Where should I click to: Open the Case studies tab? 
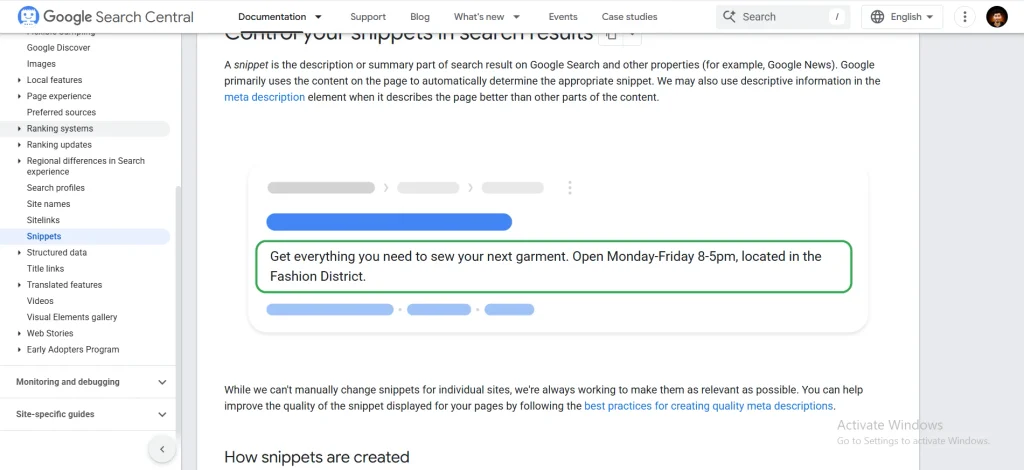coord(629,17)
